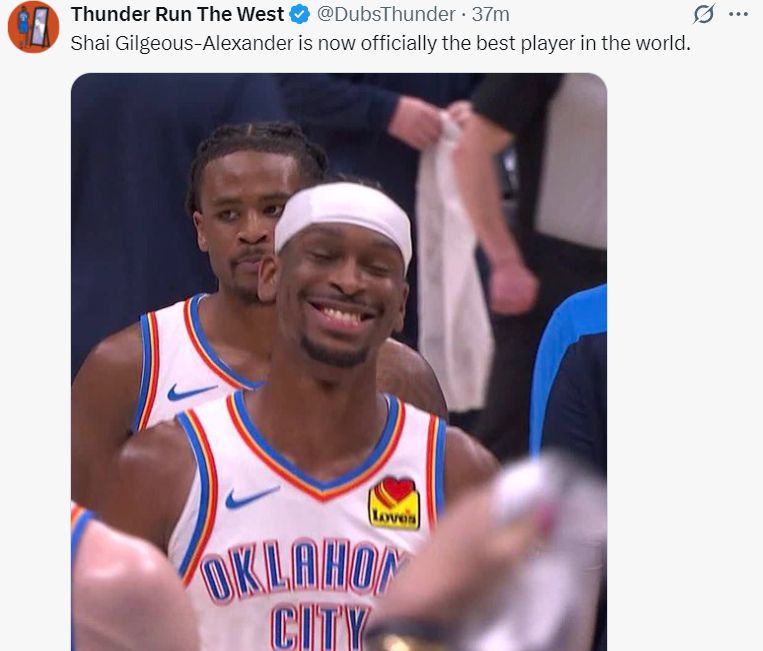763x651 pixels.
Task: Click the CITY lettering on the jersey
Action: click(319, 627)
